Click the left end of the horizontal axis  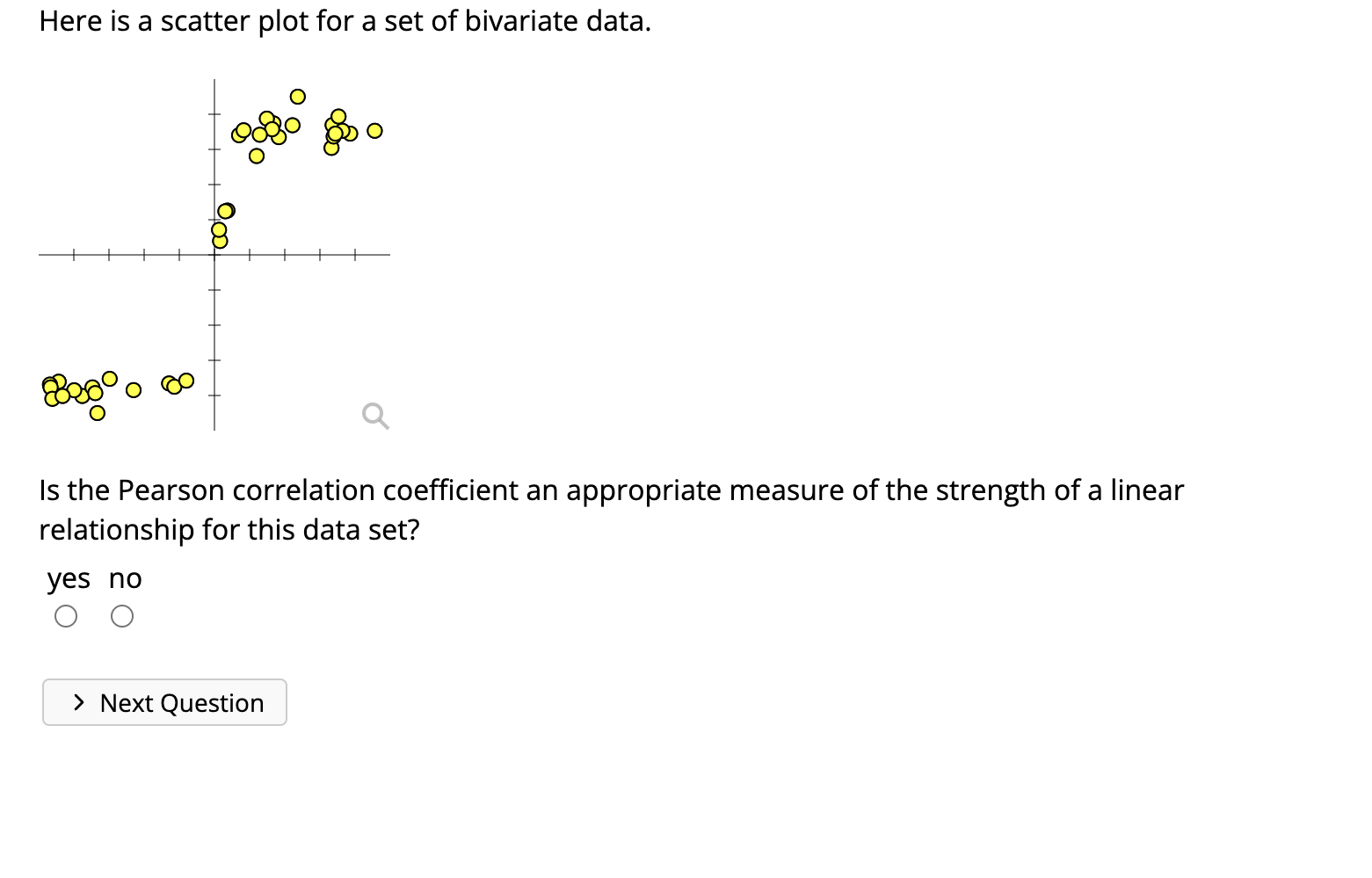[x=41, y=255]
